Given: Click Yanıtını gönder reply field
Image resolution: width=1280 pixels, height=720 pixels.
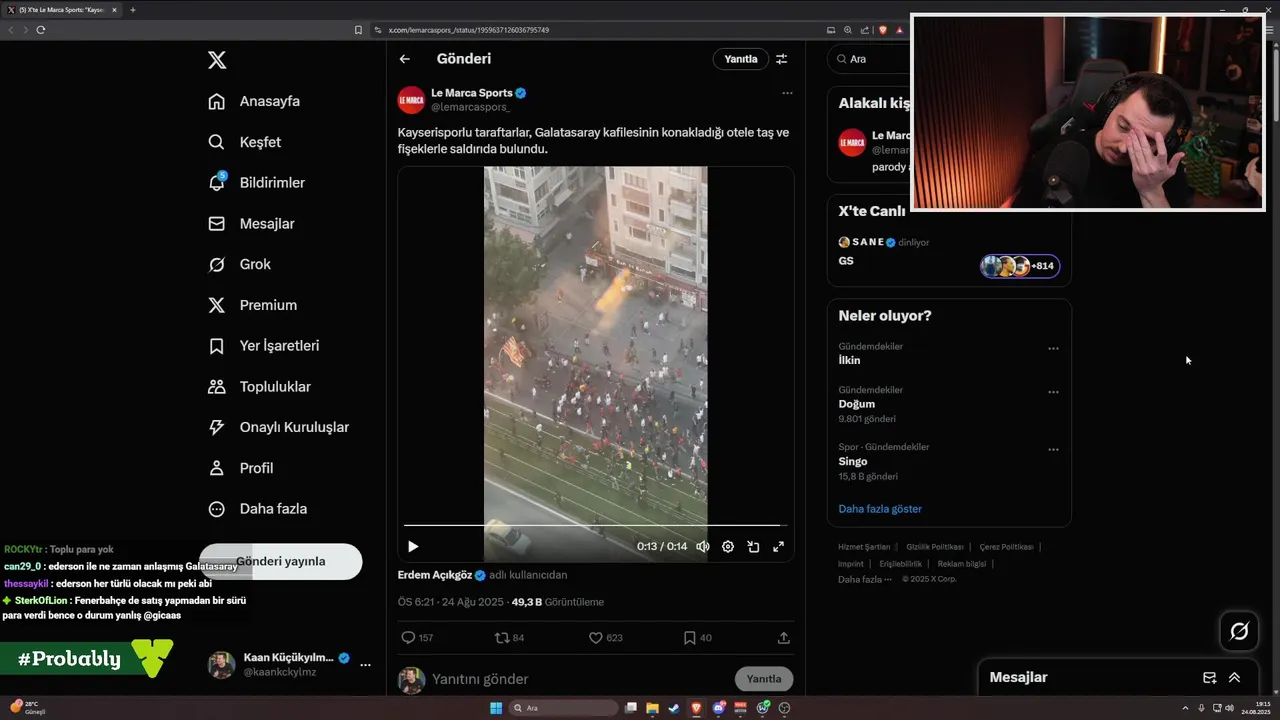Looking at the screenshot, I should pyautogui.click(x=579, y=679).
